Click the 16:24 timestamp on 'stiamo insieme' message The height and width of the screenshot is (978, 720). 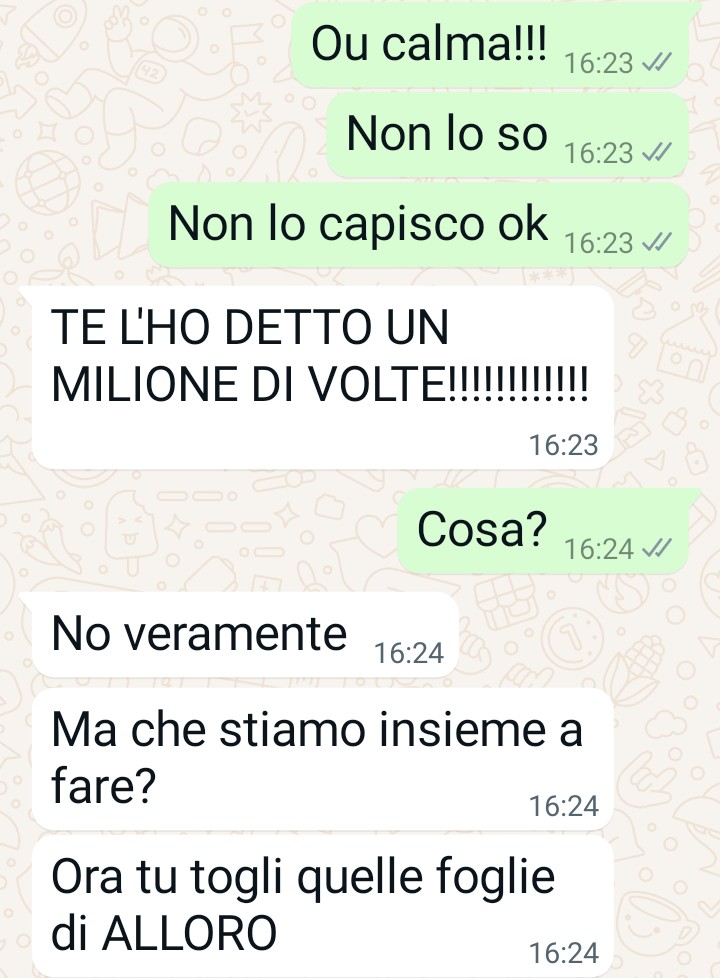[x=563, y=806]
